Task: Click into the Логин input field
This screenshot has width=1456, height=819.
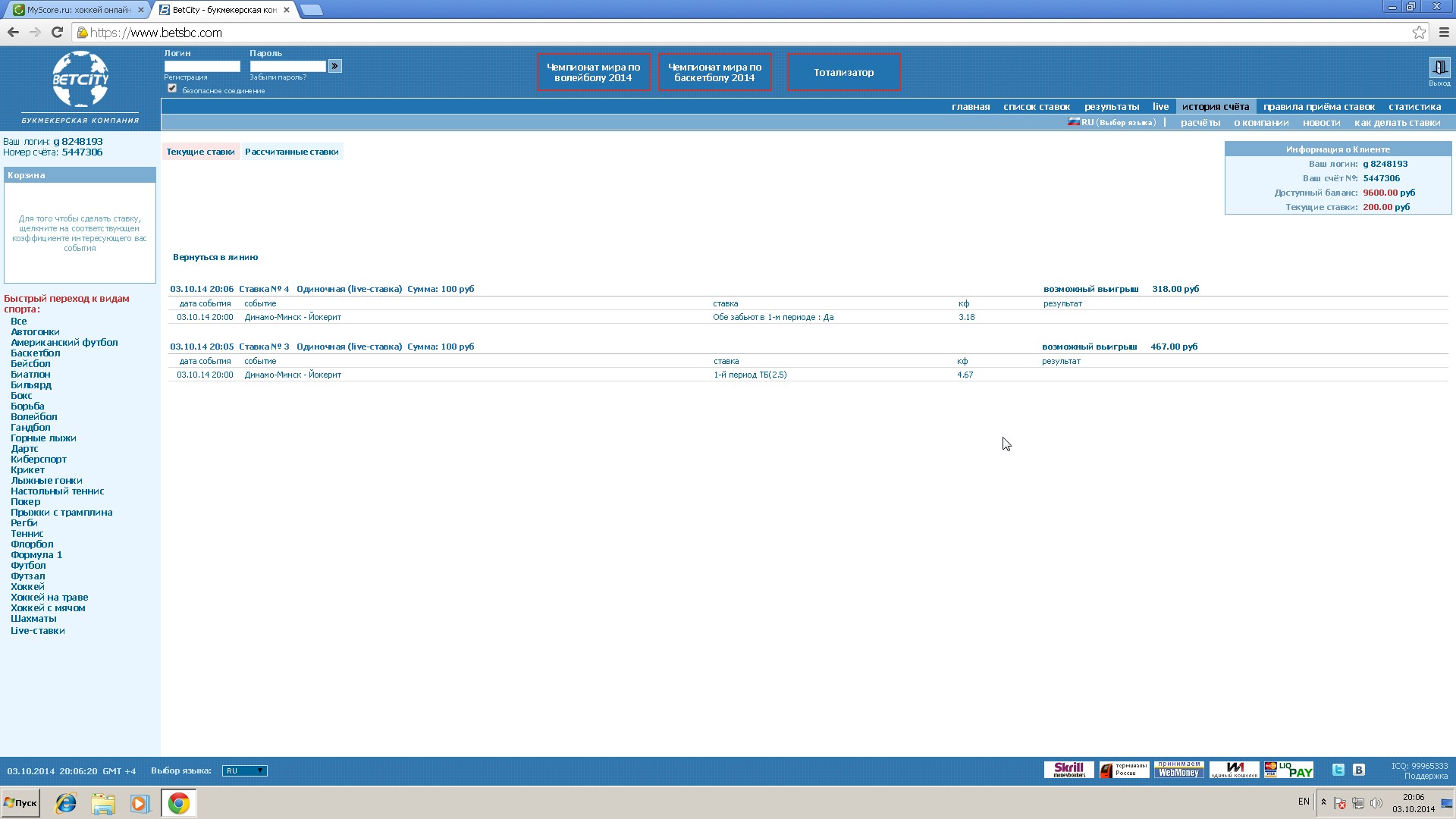Action: pyautogui.click(x=202, y=67)
